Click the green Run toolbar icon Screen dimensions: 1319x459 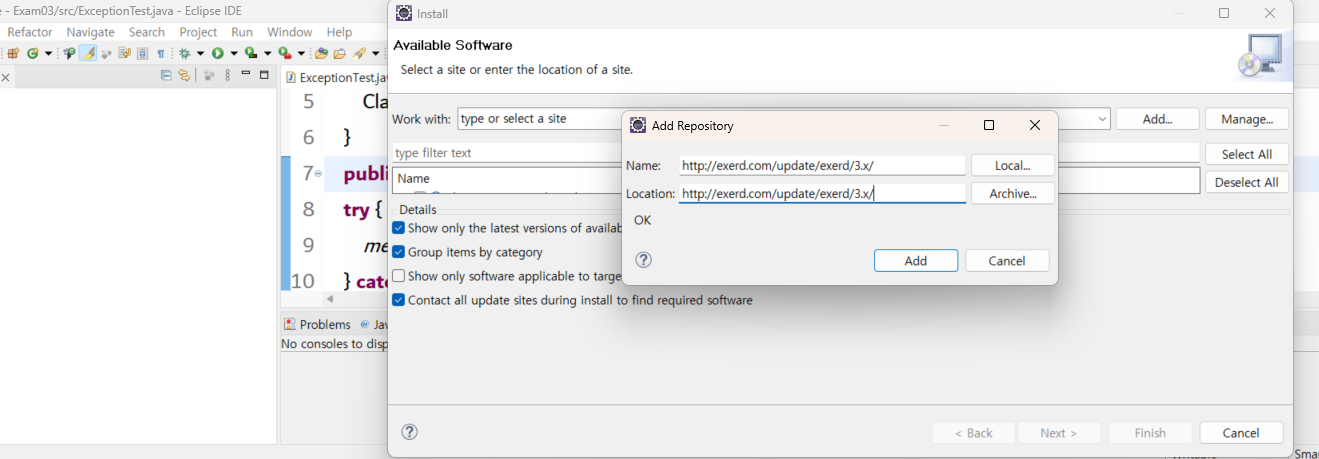point(217,53)
